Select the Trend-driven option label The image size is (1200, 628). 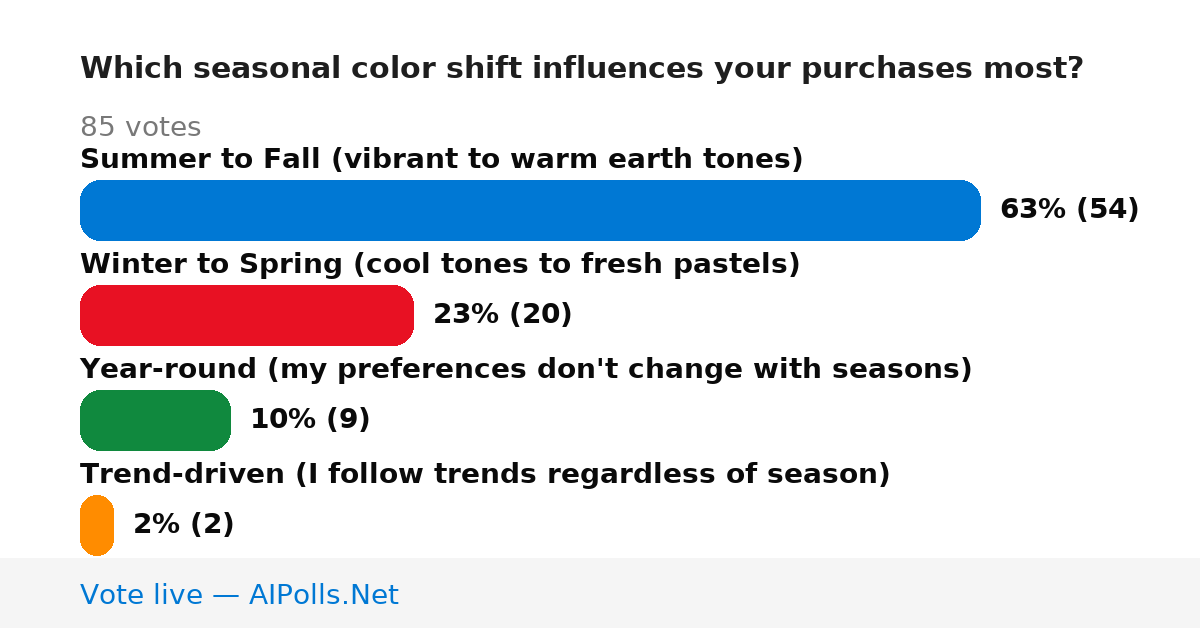pyautogui.click(x=485, y=474)
